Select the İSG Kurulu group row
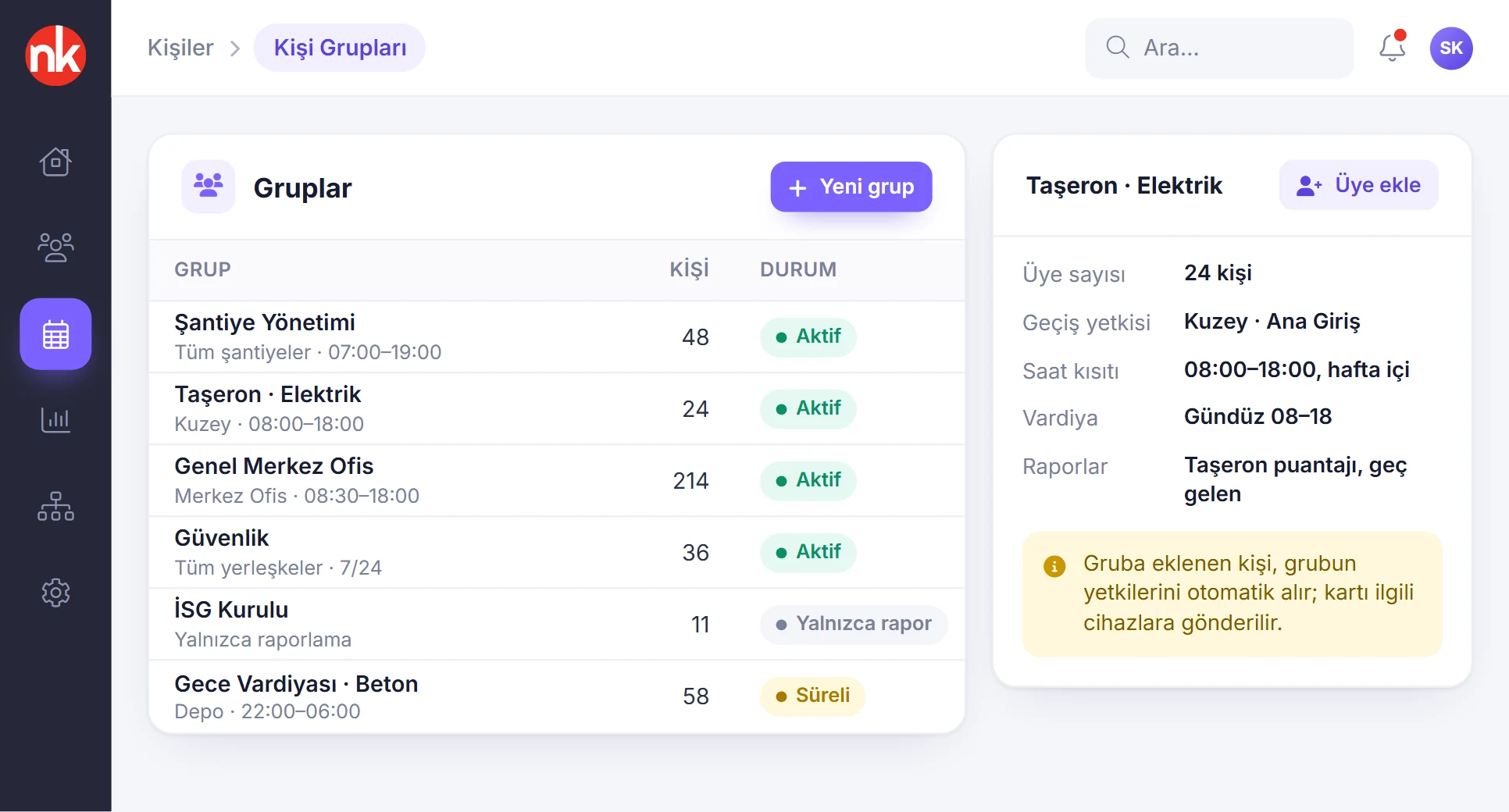This screenshot has height=812, width=1509. pyautogui.click(x=557, y=625)
